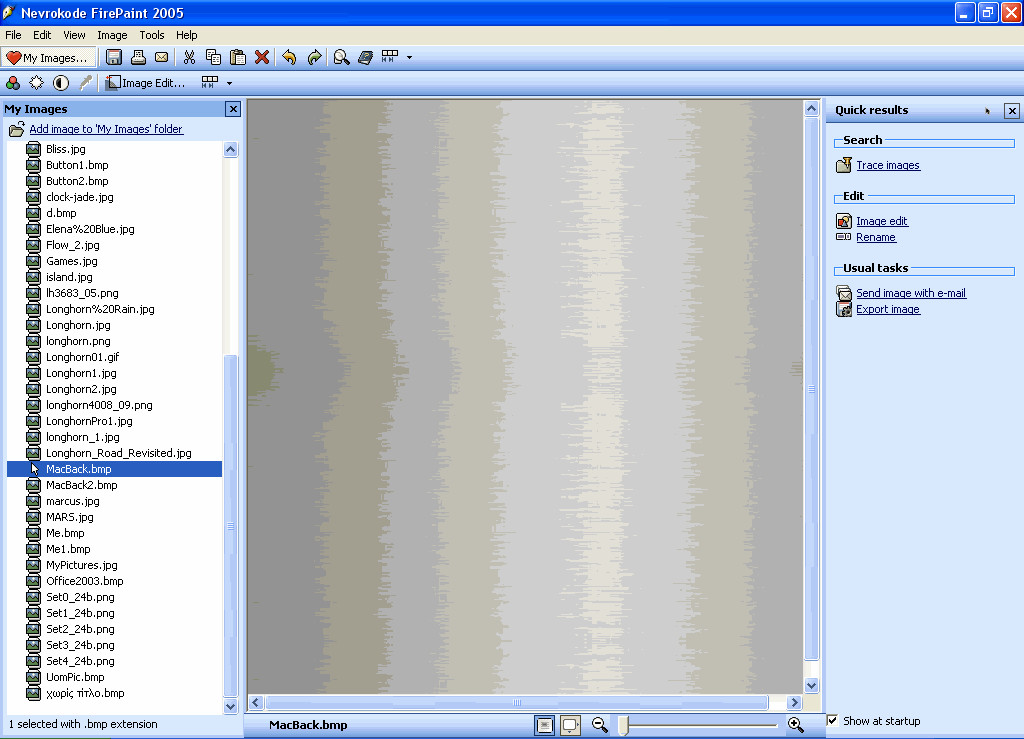
Task: Click file list scrollbar down arrow
Action: (x=230, y=706)
